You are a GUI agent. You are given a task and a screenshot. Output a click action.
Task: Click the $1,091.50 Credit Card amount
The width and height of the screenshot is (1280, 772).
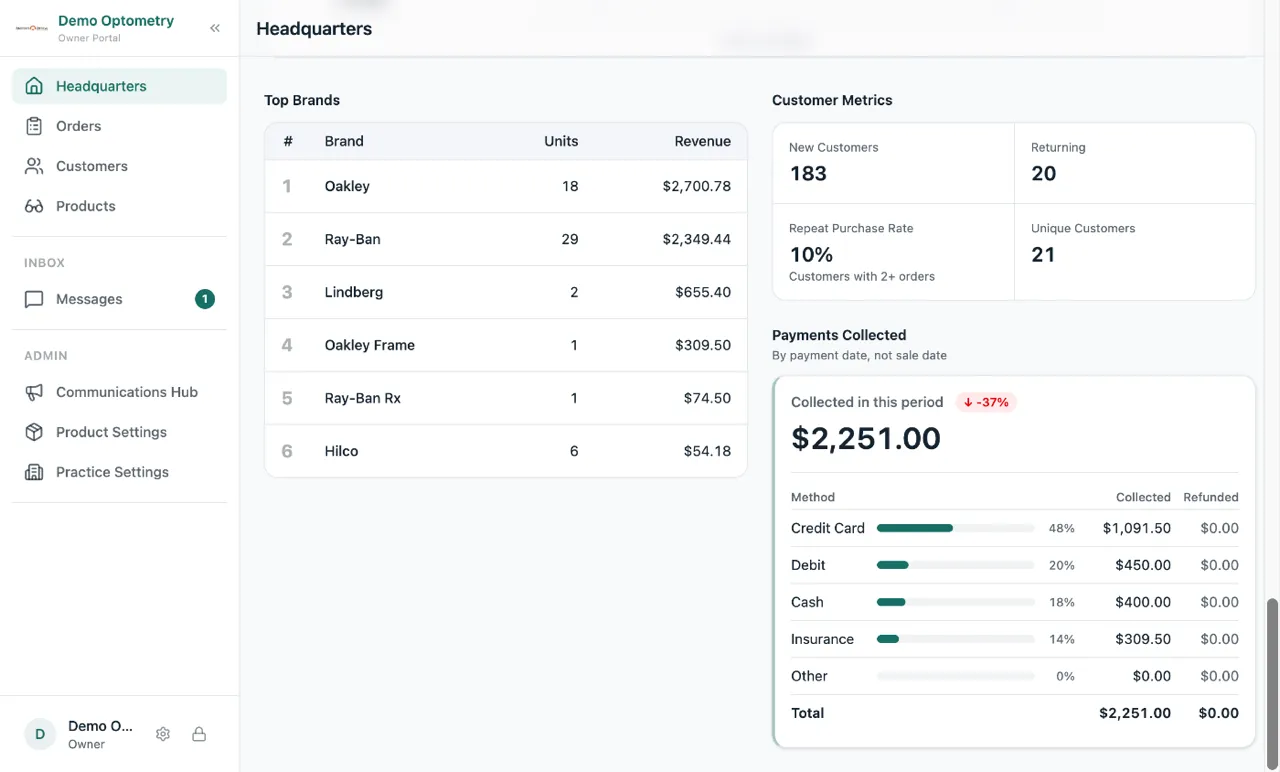[1137, 528]
